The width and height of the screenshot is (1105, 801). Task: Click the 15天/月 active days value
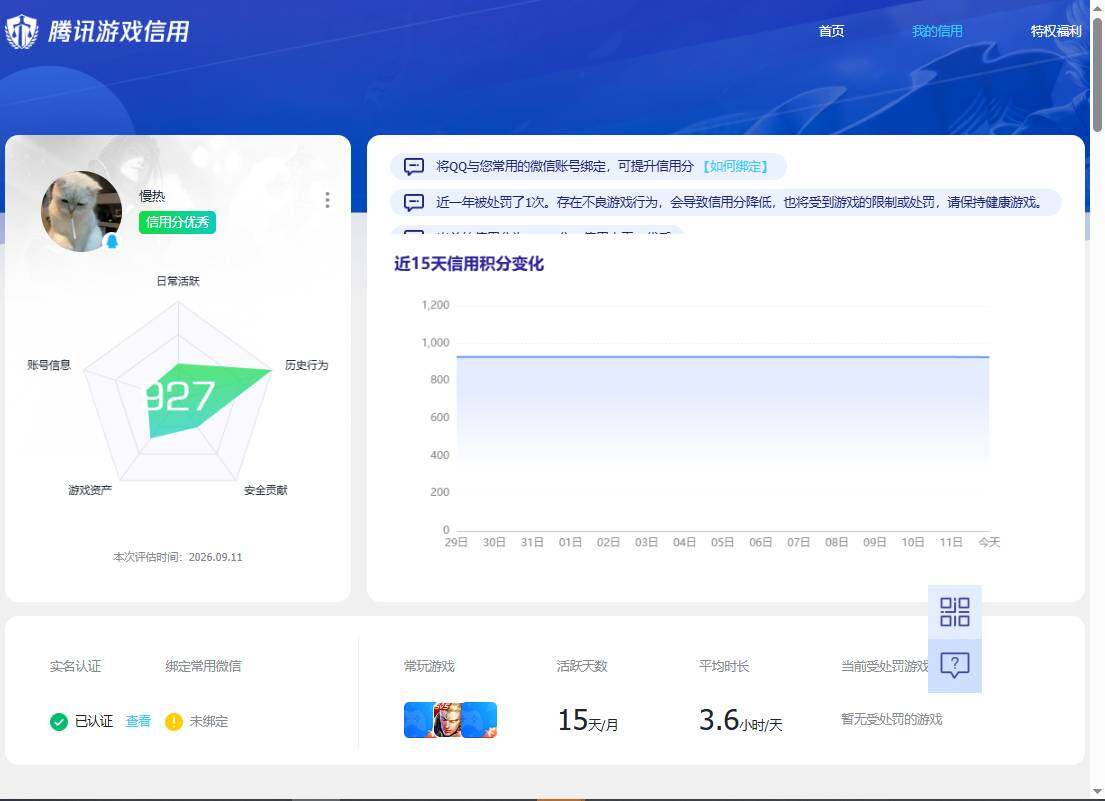pos(588,720)
